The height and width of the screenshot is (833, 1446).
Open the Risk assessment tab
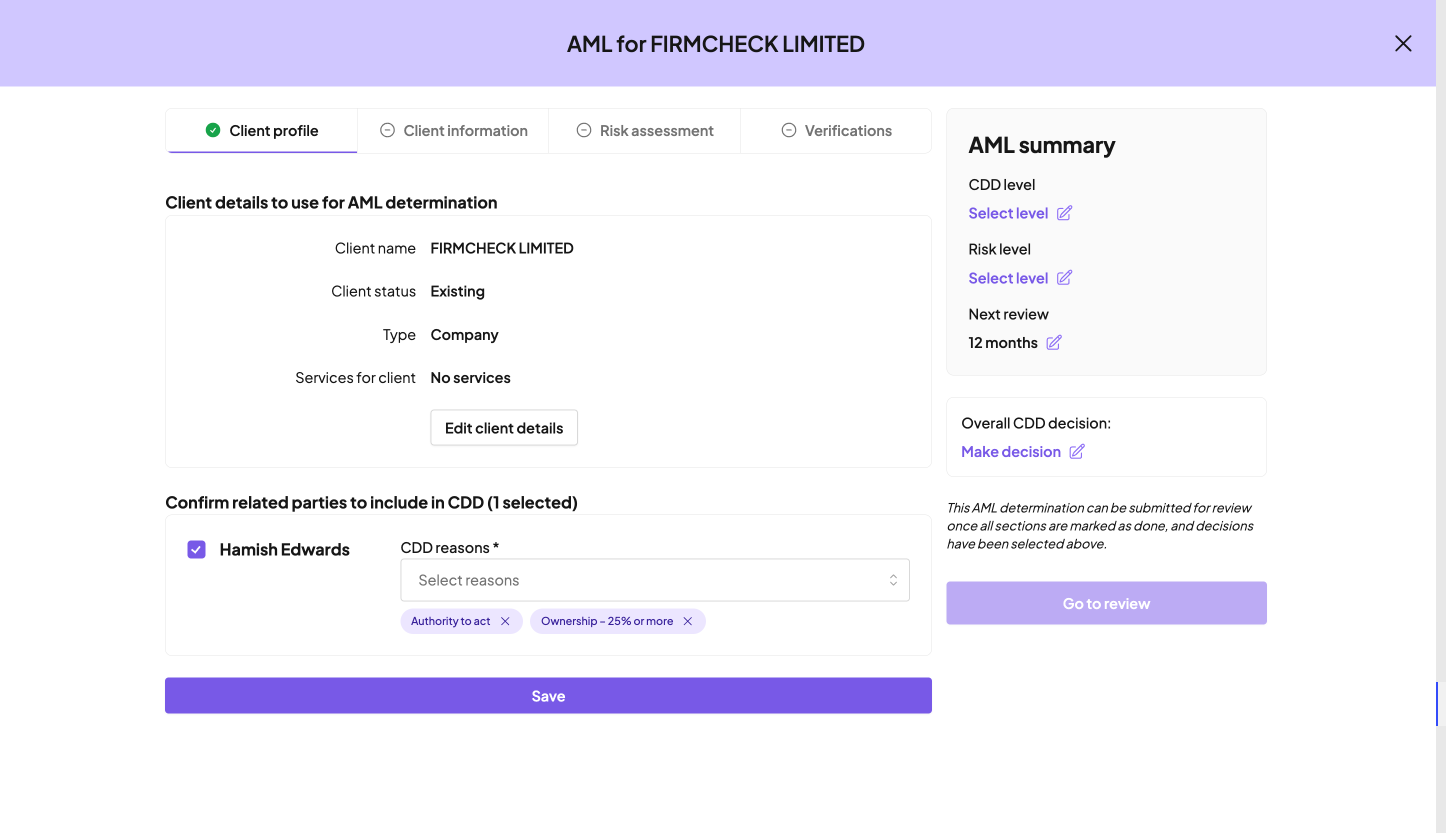(x=645, y=131)
